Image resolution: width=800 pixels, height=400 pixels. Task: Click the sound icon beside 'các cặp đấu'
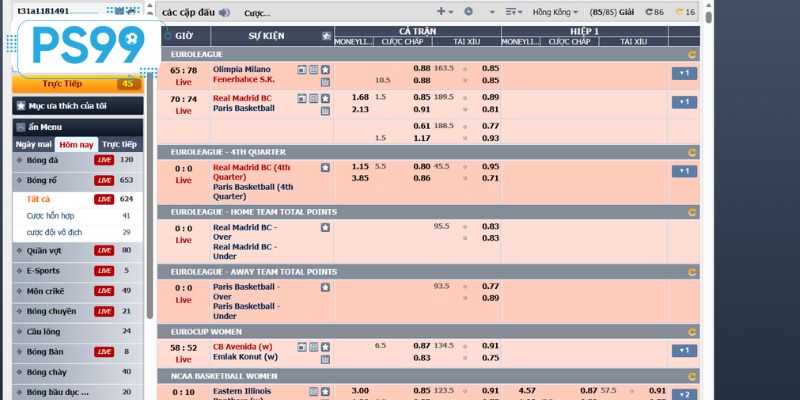224,13
